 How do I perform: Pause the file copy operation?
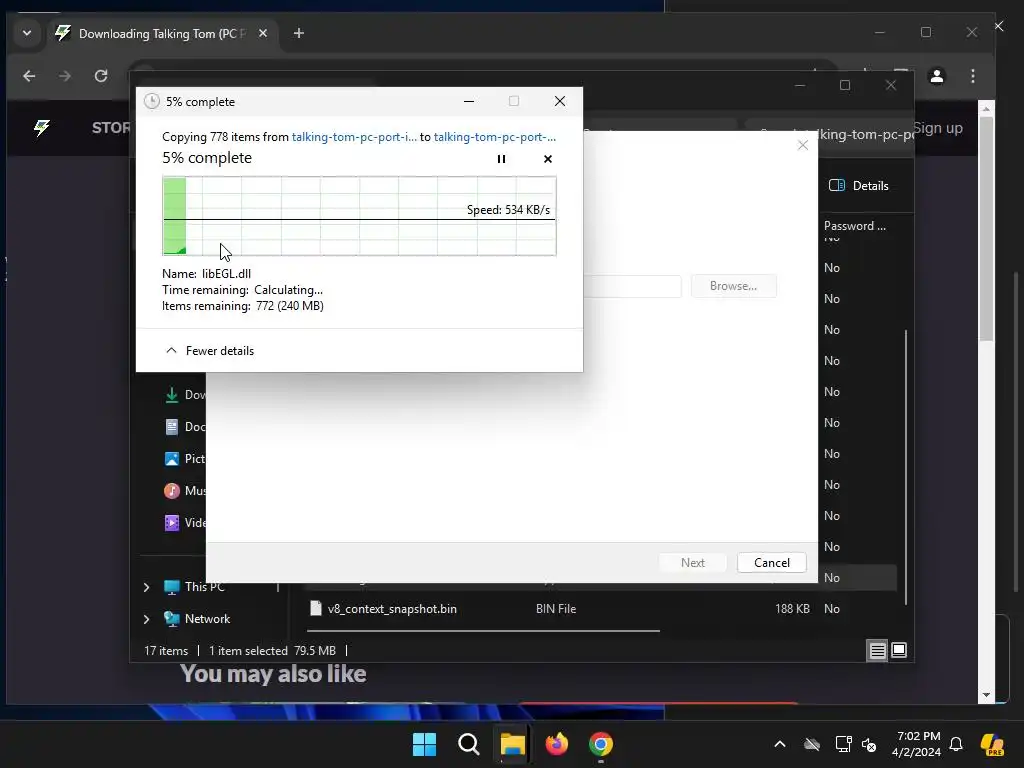pos(501,159)
